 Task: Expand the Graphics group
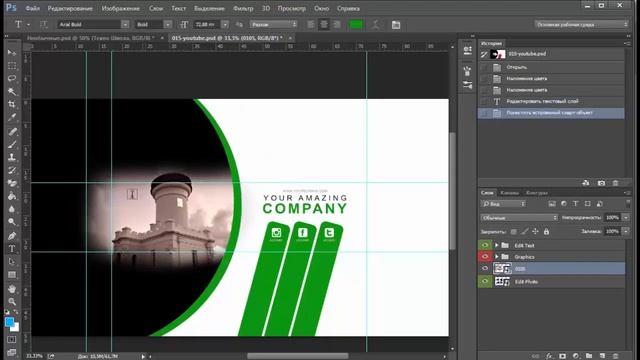point(497,257)
